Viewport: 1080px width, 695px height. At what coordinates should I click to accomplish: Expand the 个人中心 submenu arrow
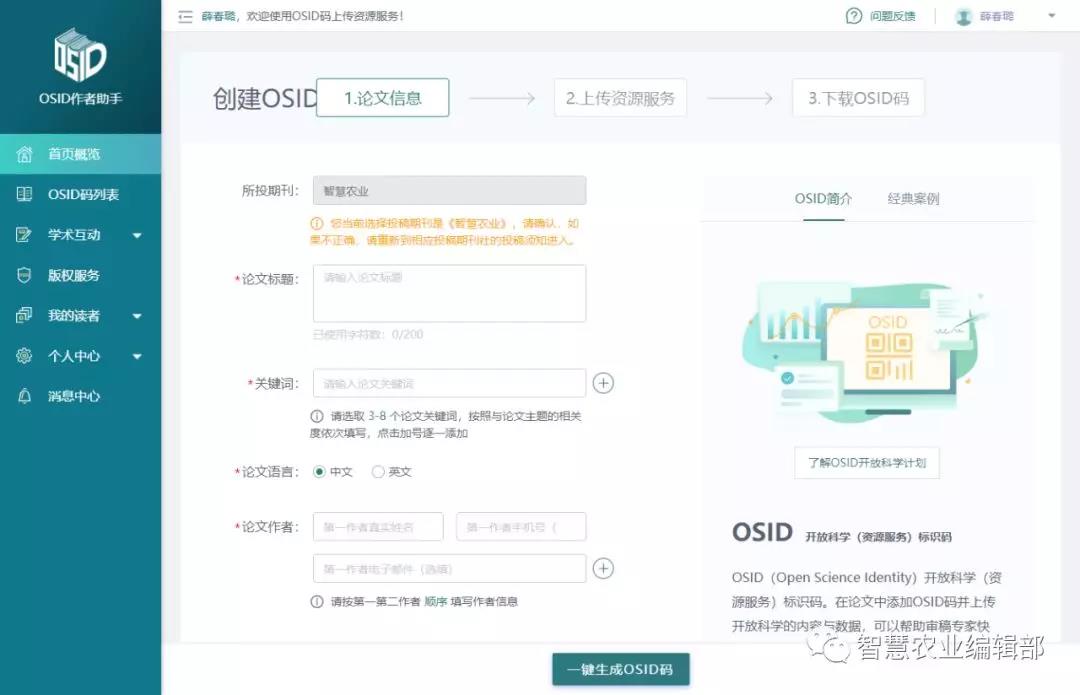click(x=137, y=356)
